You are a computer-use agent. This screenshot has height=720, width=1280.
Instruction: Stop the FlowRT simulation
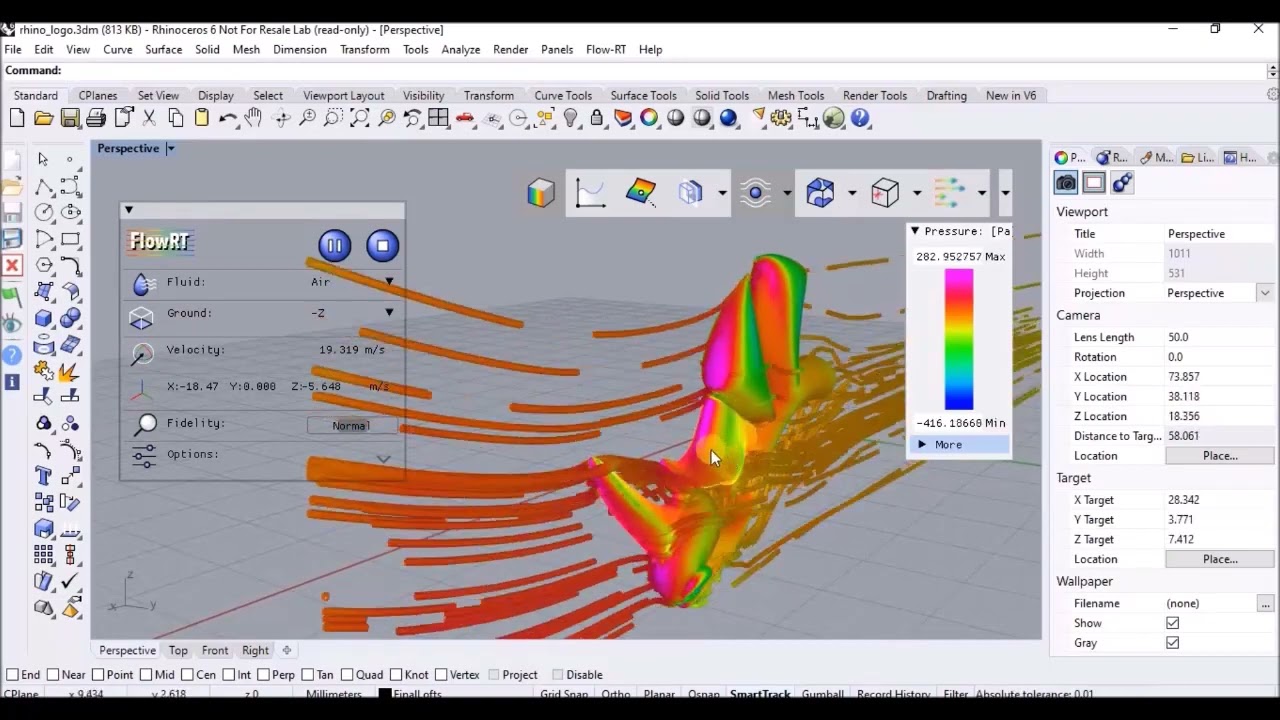point(382,246)
